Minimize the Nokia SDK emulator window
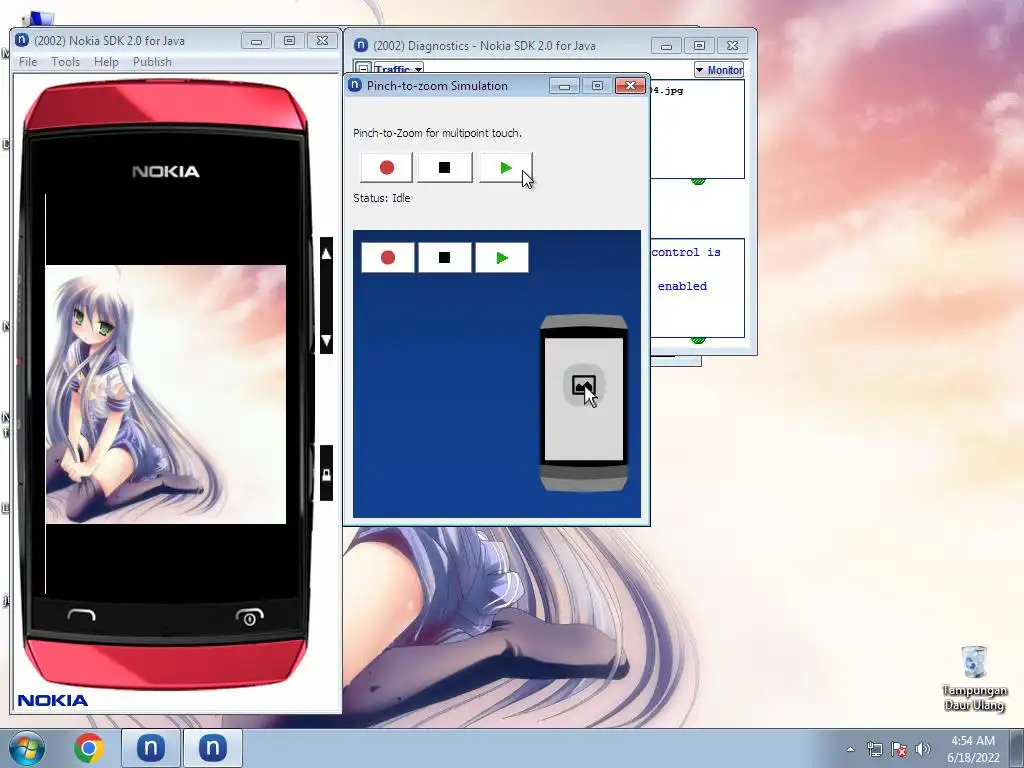1024x768 pixels. click(x=256, y=41)
